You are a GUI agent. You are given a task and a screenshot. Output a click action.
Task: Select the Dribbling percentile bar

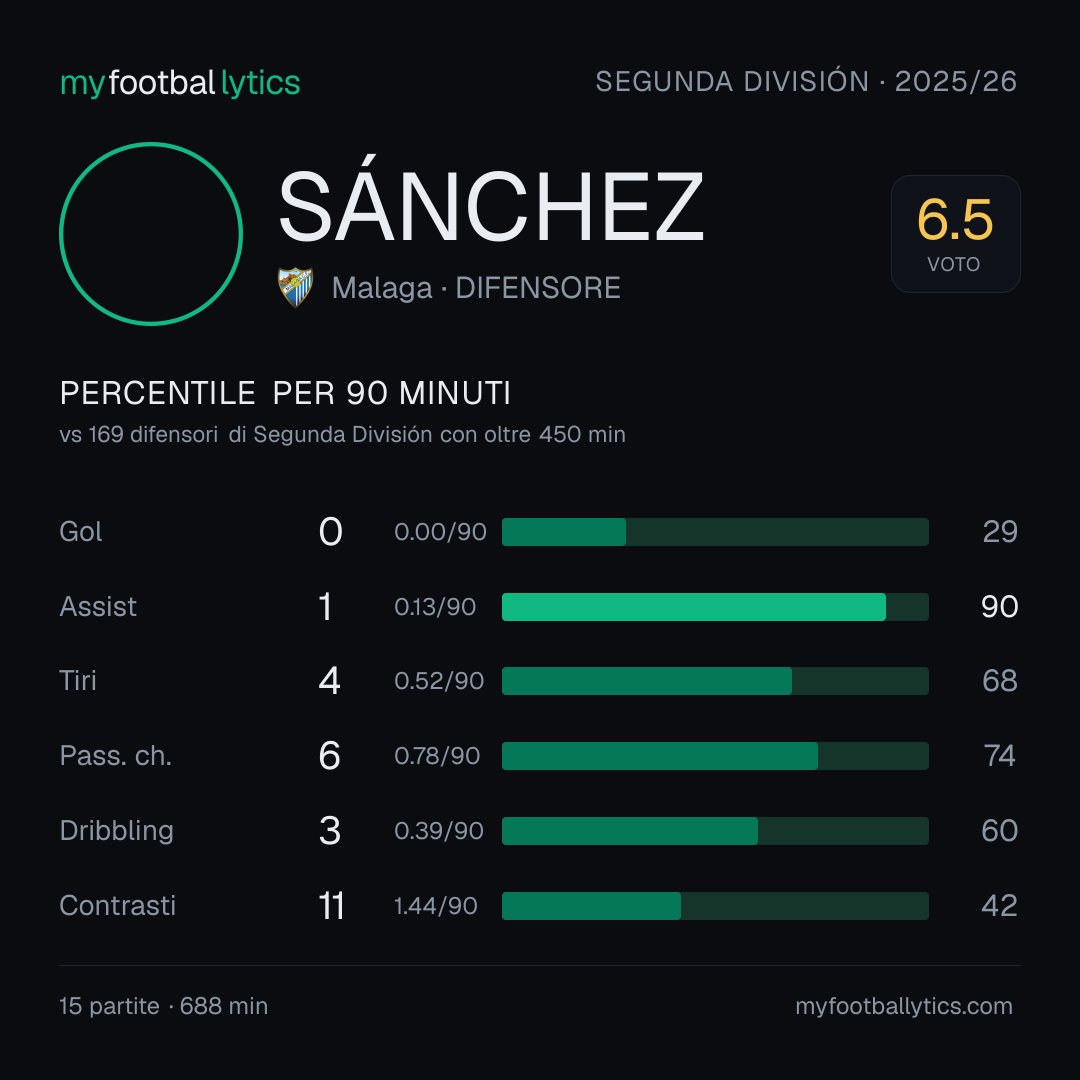715,831
